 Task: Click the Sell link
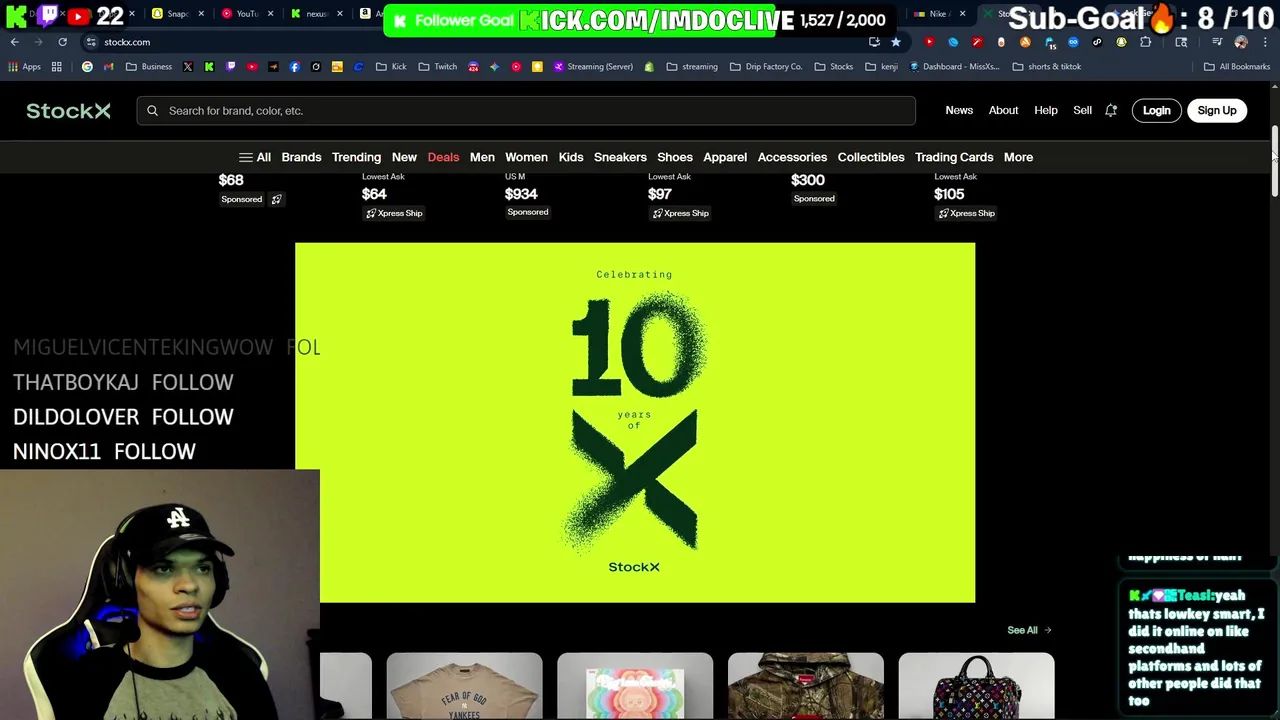point(1082,111)
